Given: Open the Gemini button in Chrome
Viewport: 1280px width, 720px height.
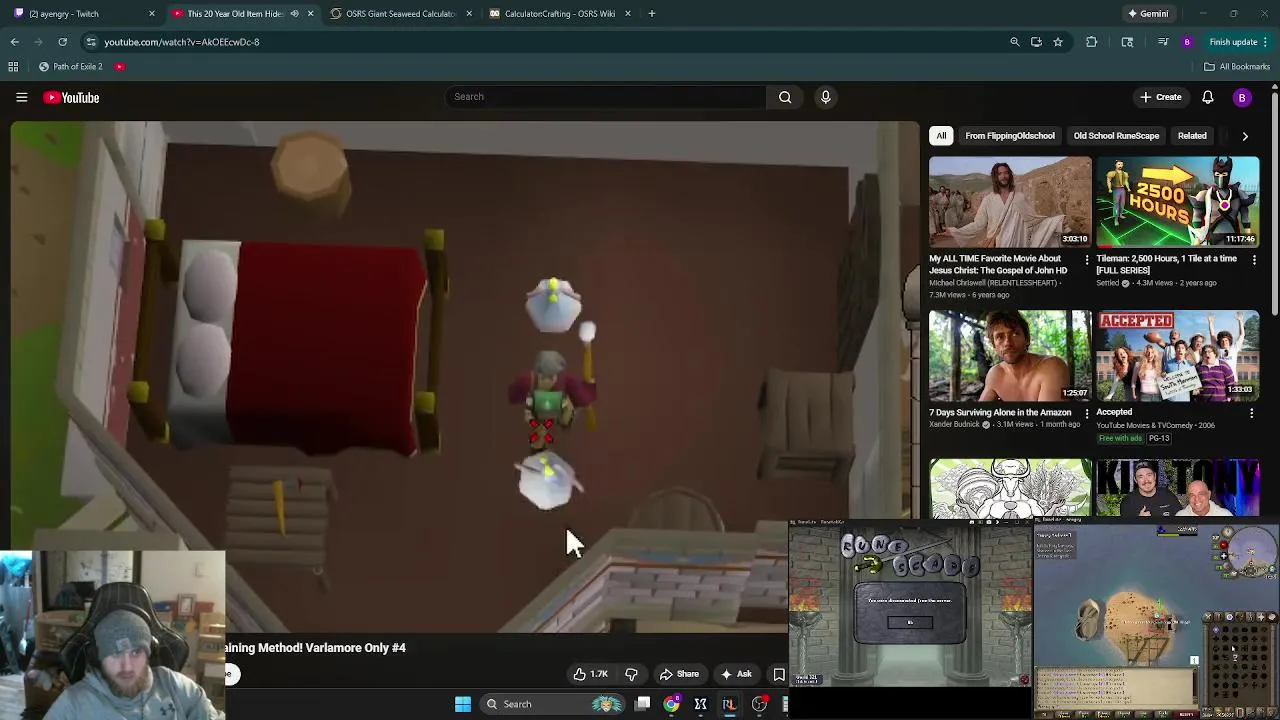Looking at the screenshot, I should (1147, 14).
